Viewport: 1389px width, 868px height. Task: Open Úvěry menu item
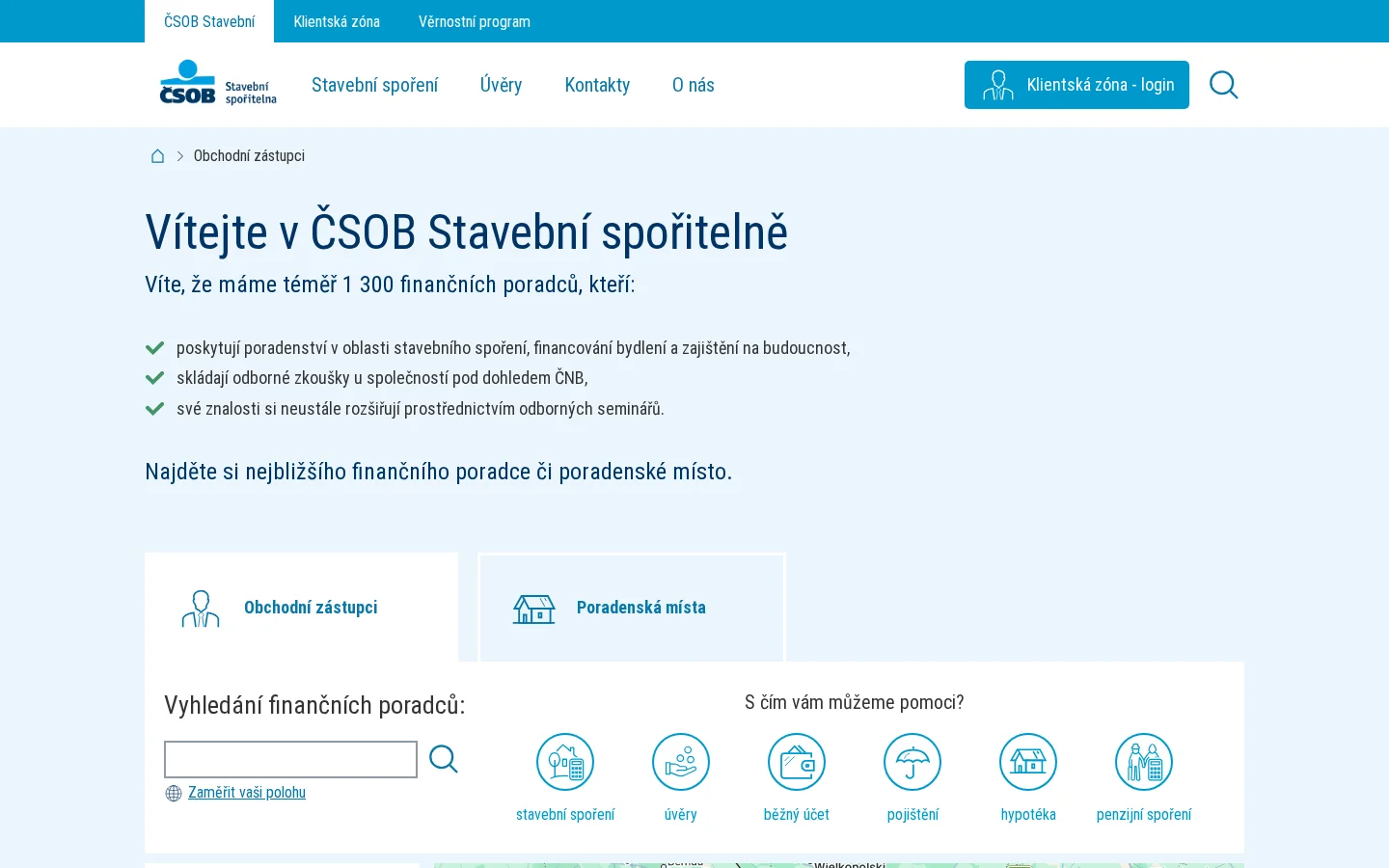pyautogui.click(x=501, y=85)
